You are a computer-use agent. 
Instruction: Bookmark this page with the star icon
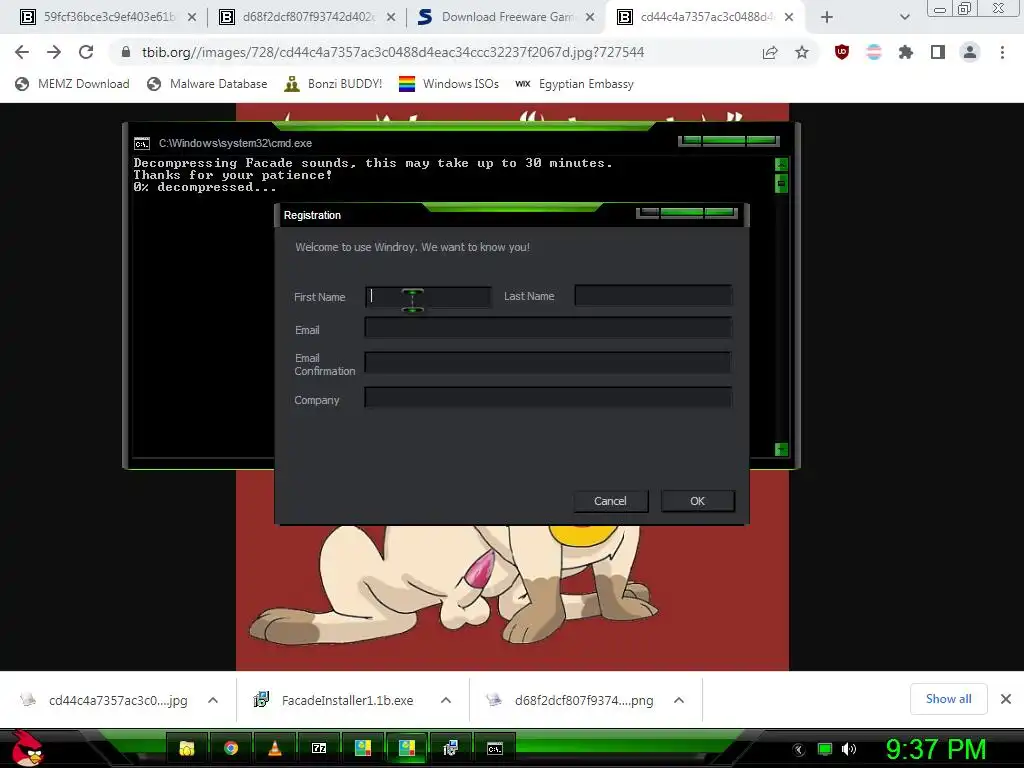tap(802, 52)
